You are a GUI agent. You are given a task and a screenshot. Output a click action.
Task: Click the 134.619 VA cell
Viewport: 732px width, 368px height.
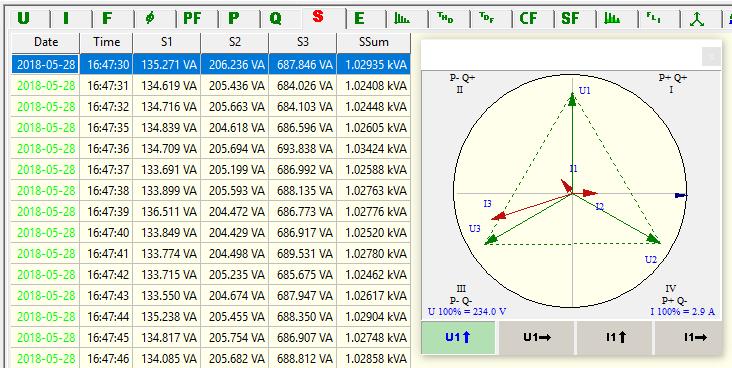click(x=167, y=85)
